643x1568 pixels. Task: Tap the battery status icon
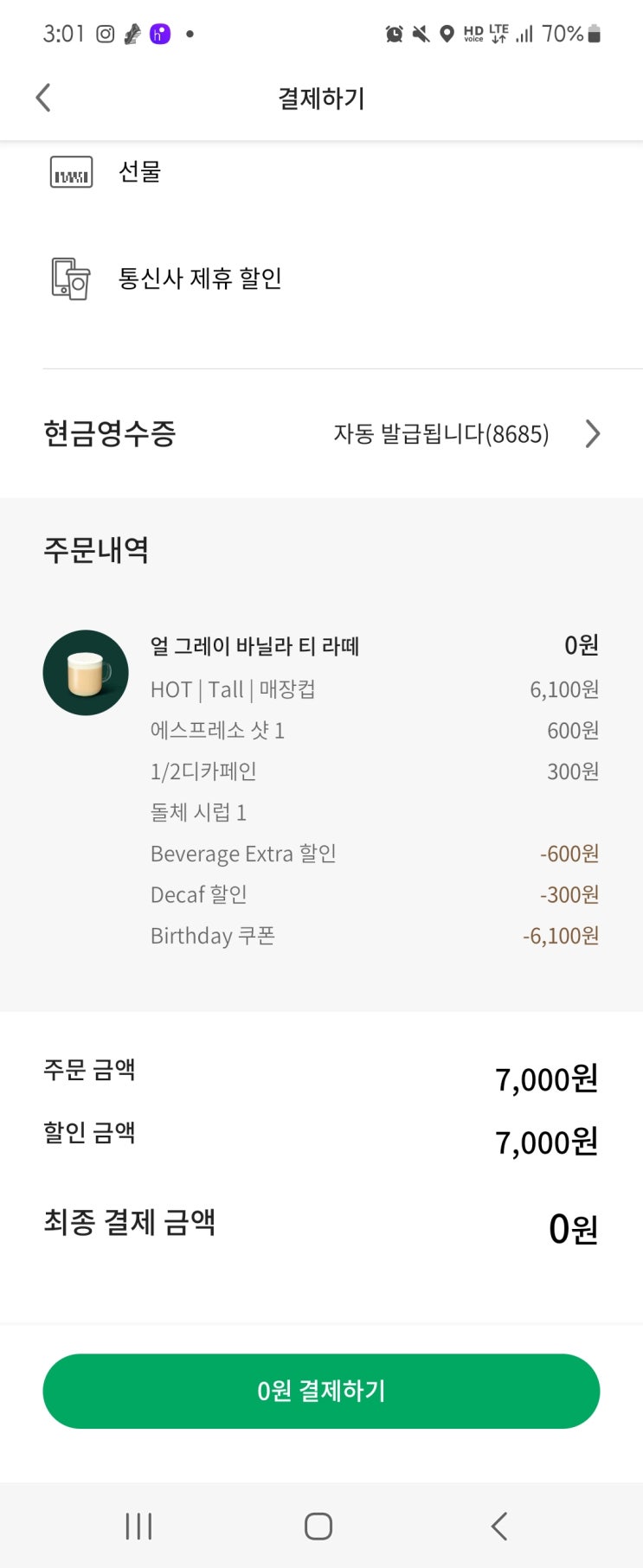click(594, 35)
